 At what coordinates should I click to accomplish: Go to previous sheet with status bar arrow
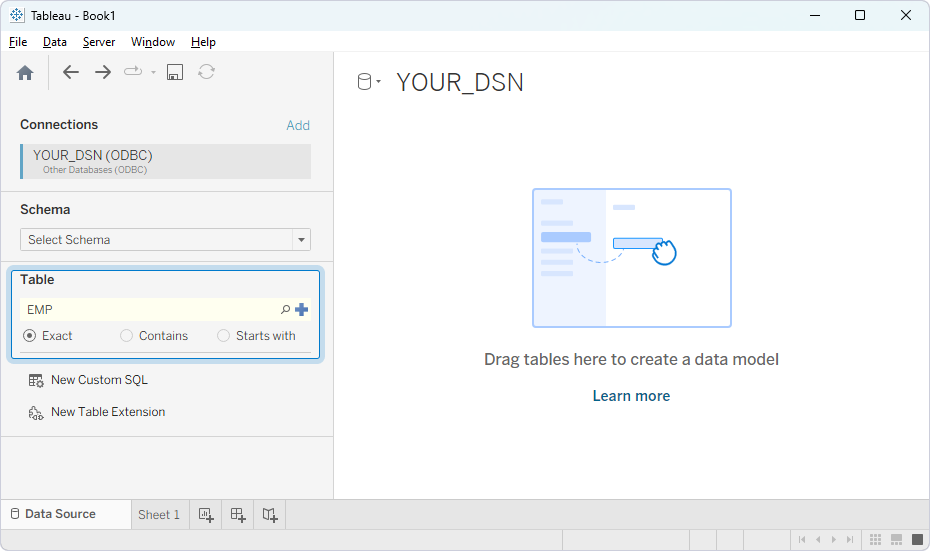pyautogui.click(x=818, y=539)
